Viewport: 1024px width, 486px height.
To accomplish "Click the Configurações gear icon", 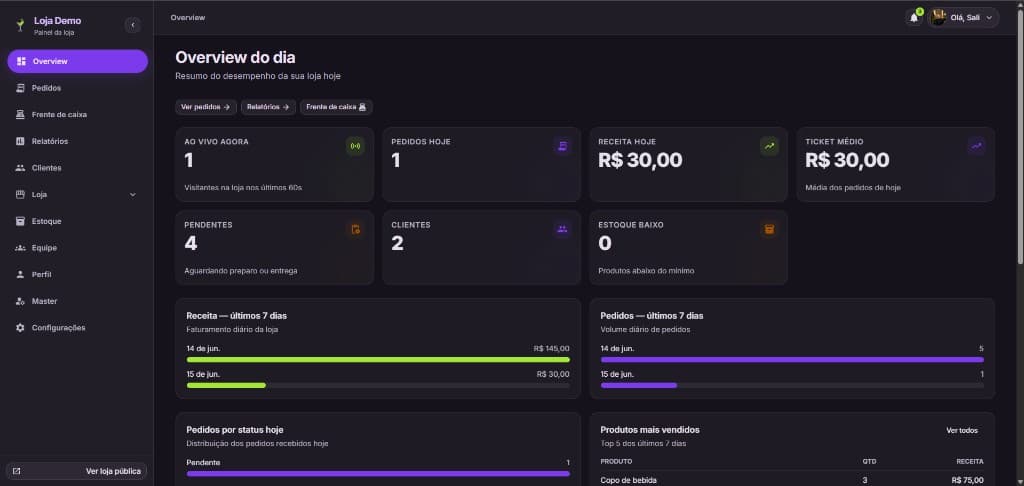I will coord(20,328).
